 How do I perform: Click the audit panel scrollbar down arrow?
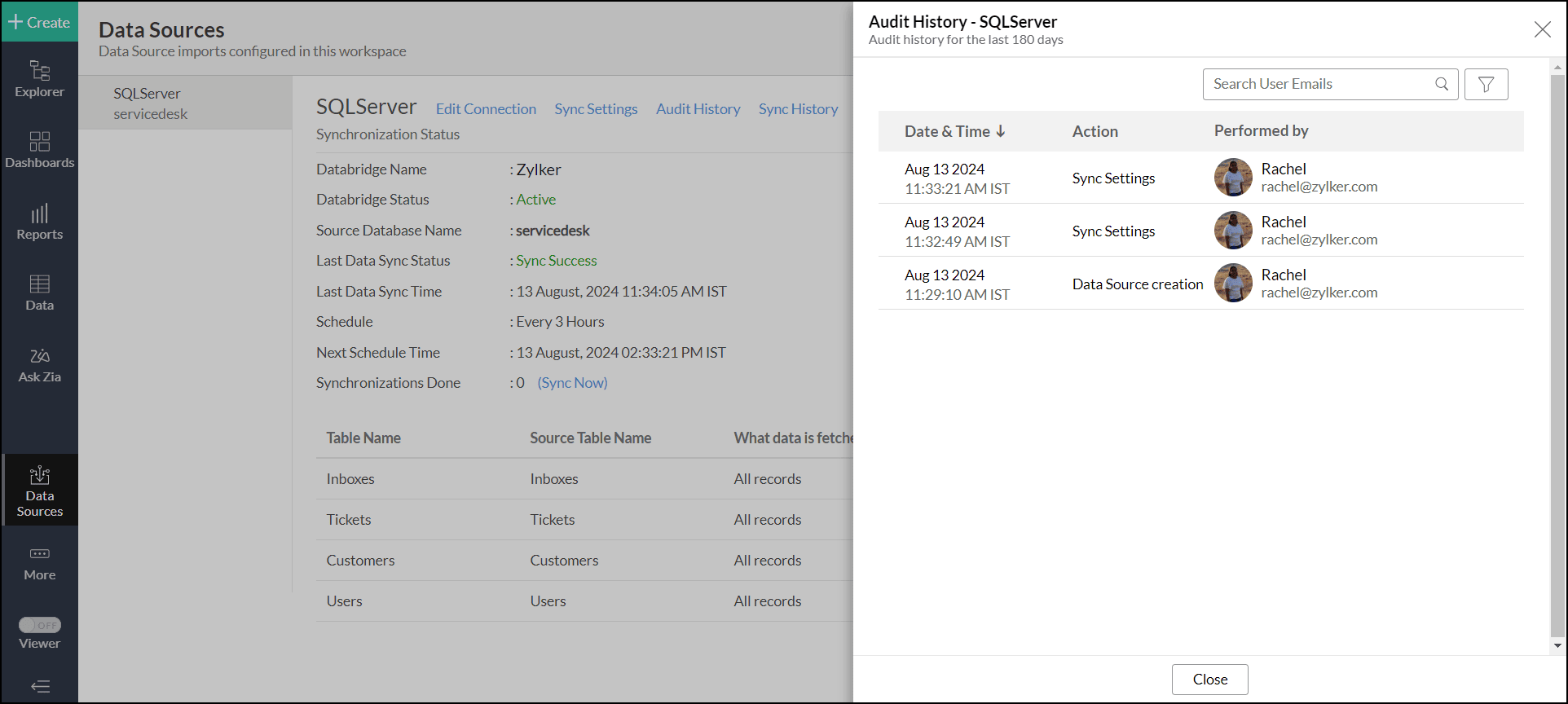point(1557,645)
